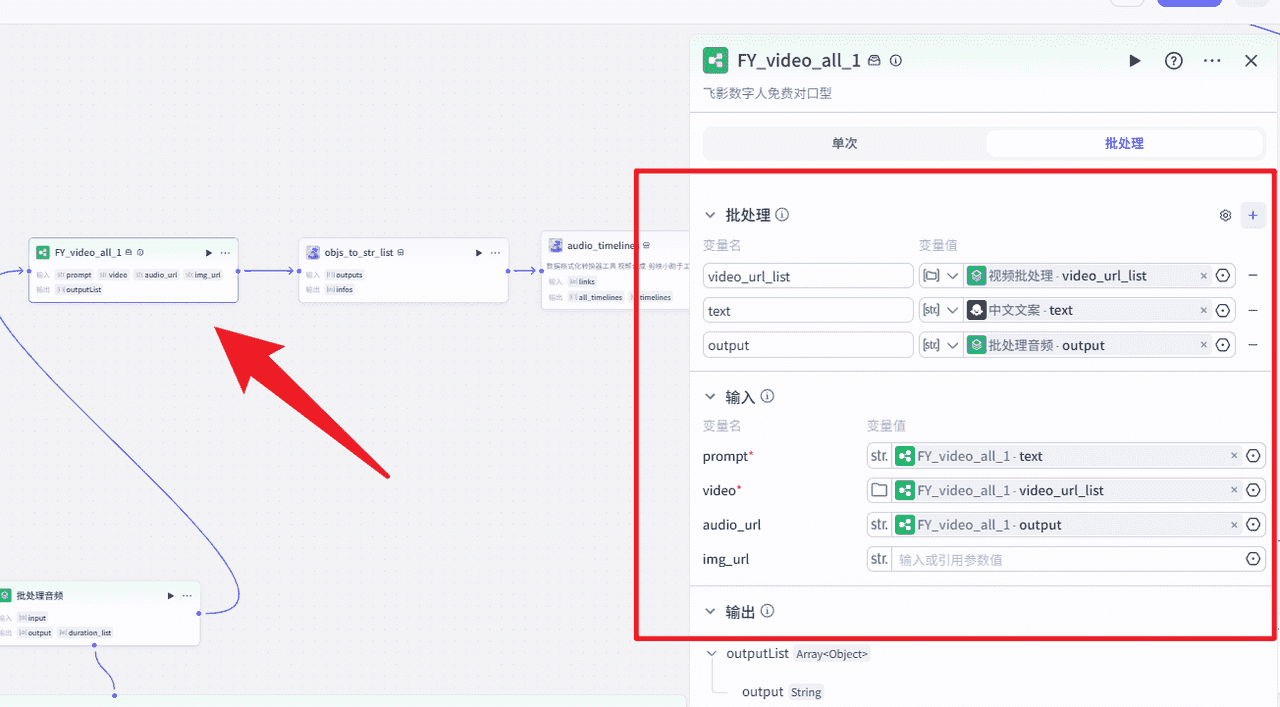Screen dimensions: 1280x707
Task: Click the + icon to add a batch variable
Action: (1253, 215)
